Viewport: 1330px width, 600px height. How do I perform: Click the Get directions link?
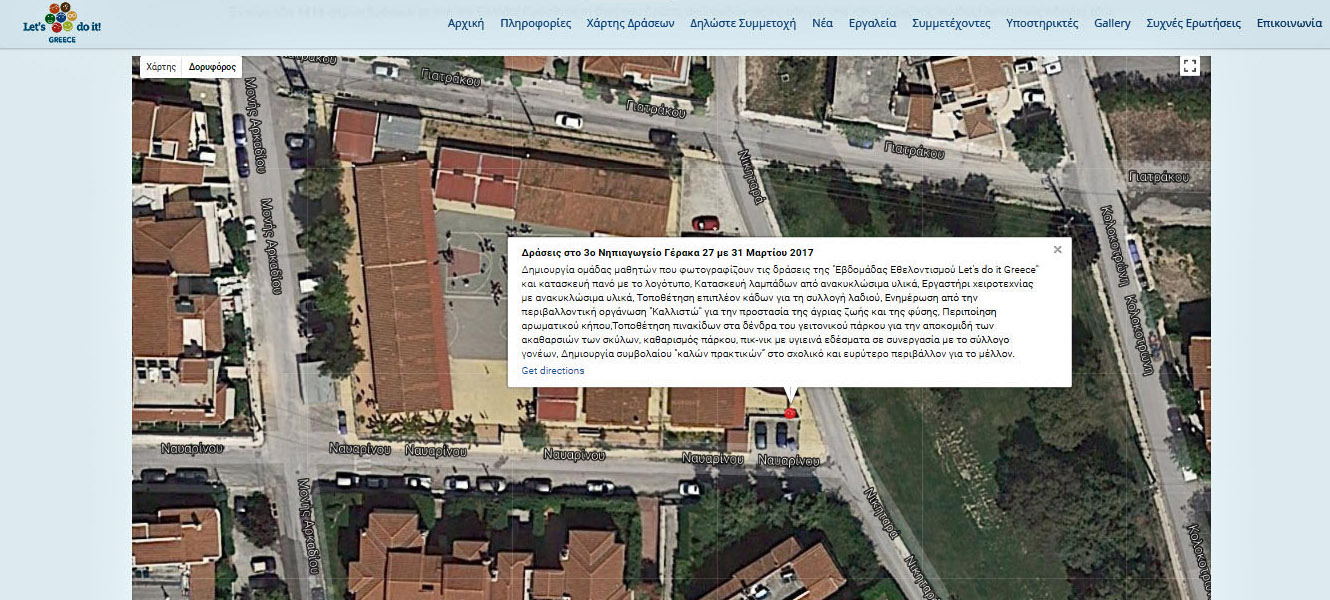(x=553, y=371)
